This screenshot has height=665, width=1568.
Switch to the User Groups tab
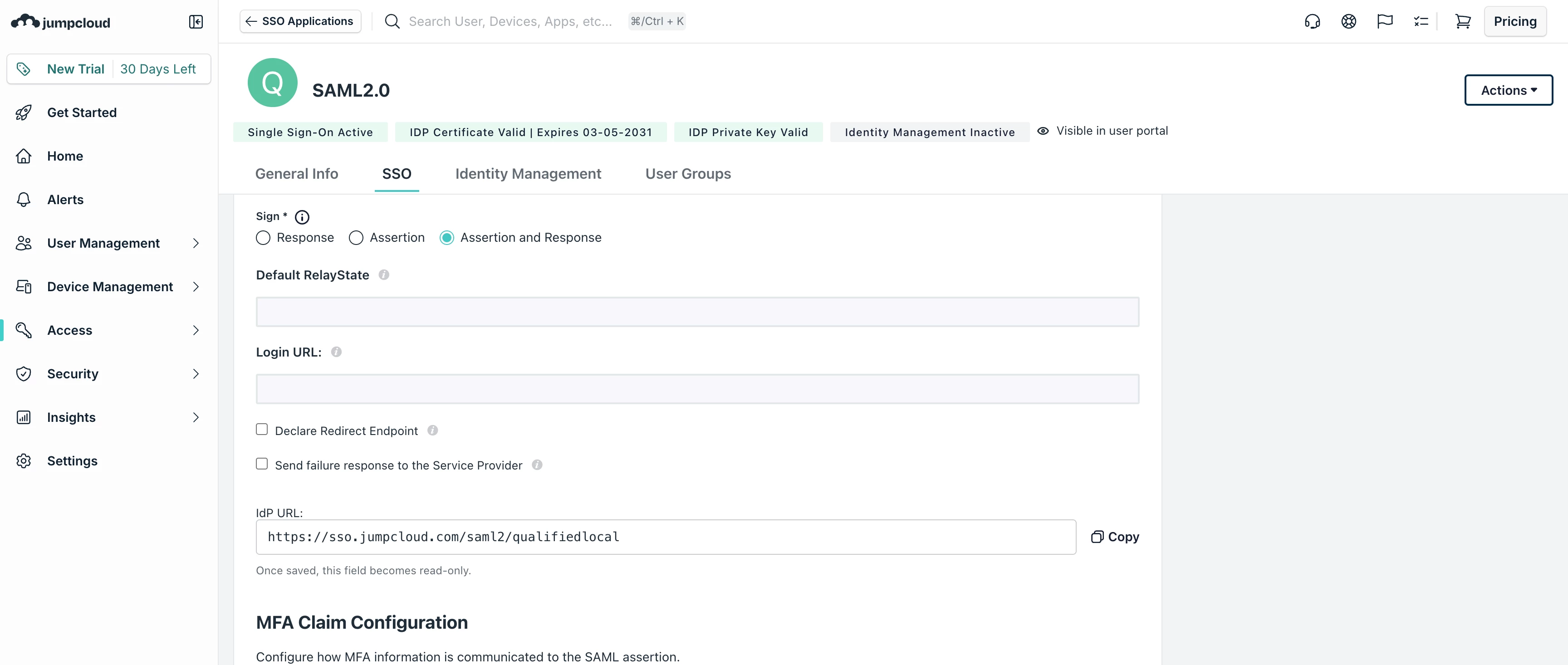(688, 174)
